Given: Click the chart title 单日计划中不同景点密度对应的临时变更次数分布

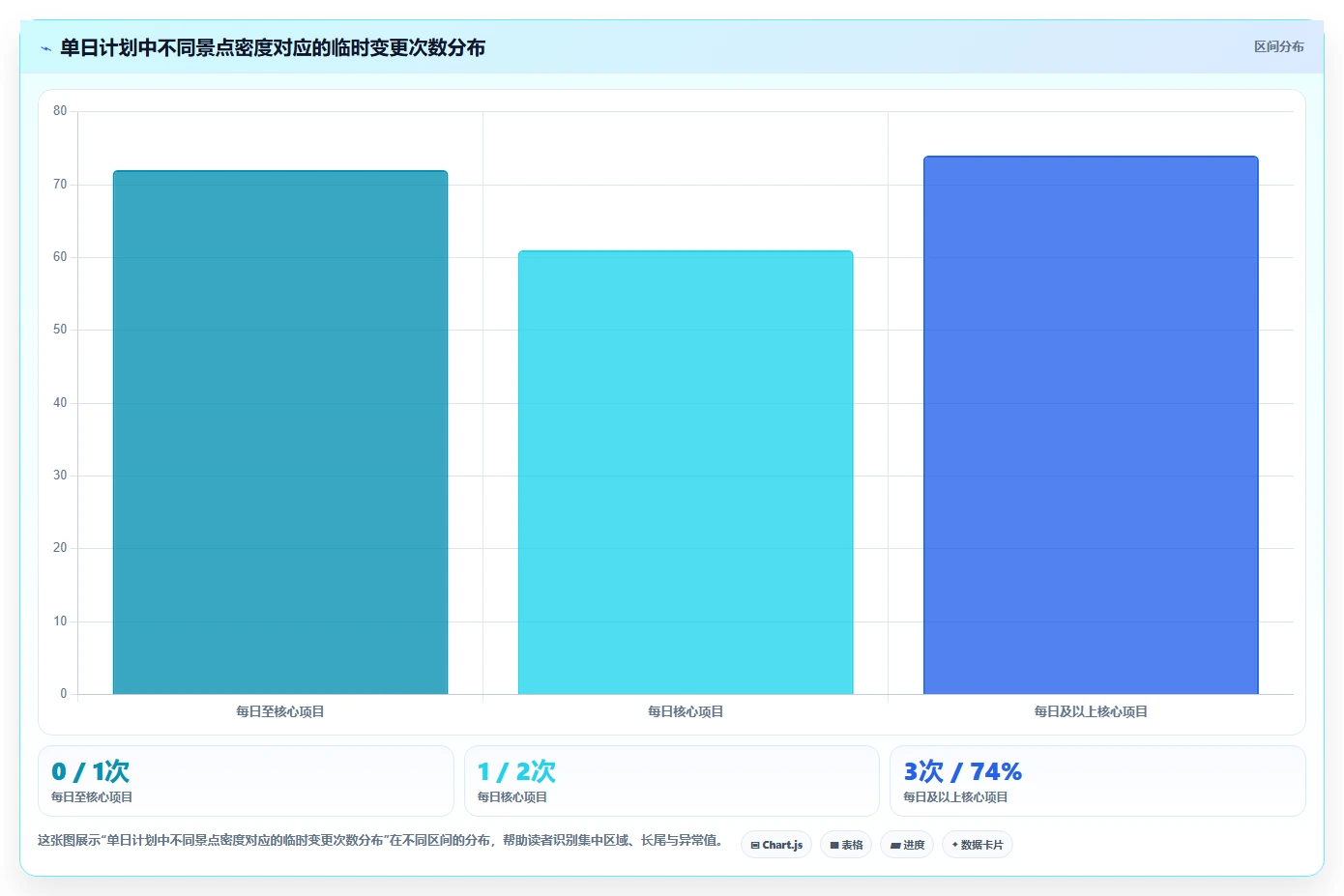Looking at the screenshot, I should (x=273, y=47).
